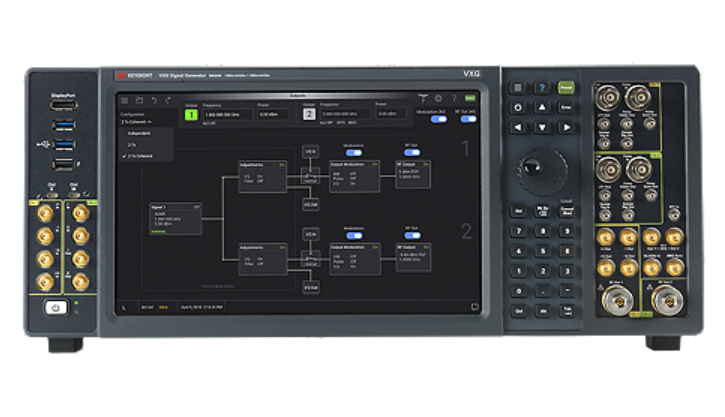
Task: Push the Tab key on keypad
Action: pos(567,311)
